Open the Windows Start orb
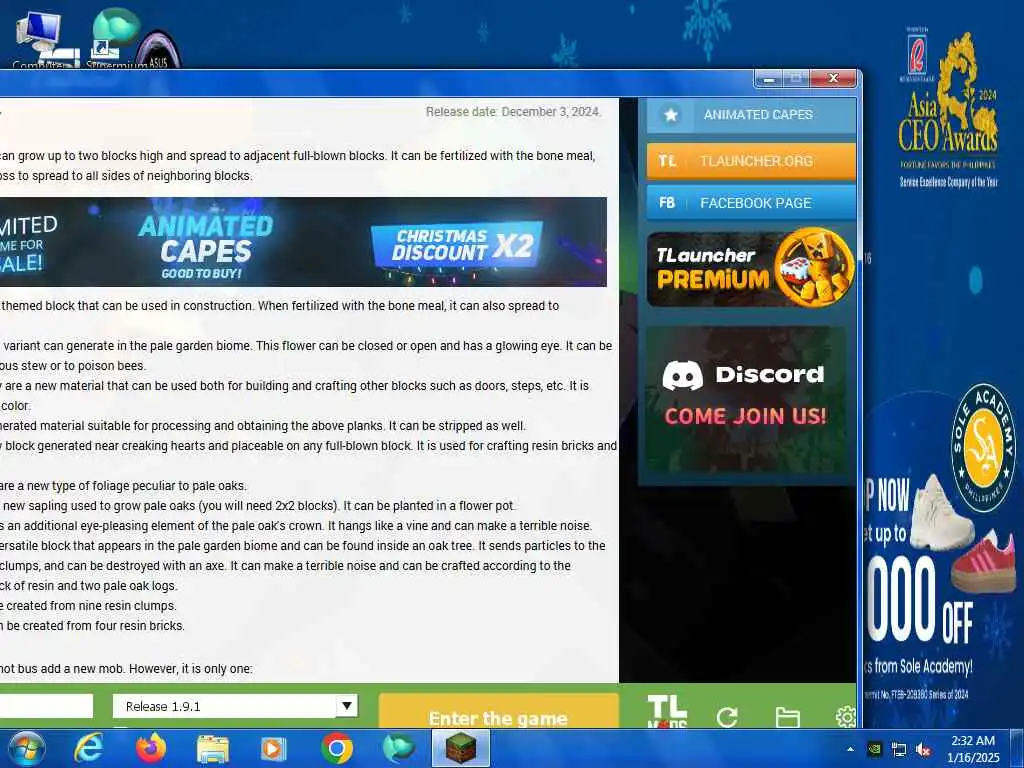The width and height of the screenshot is (1024, 768). (x=25, y=748)
